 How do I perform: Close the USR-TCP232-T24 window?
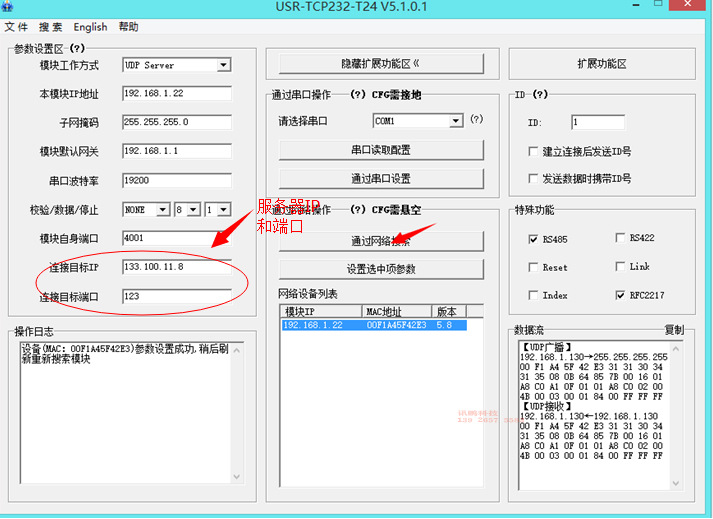click(687, 4)
